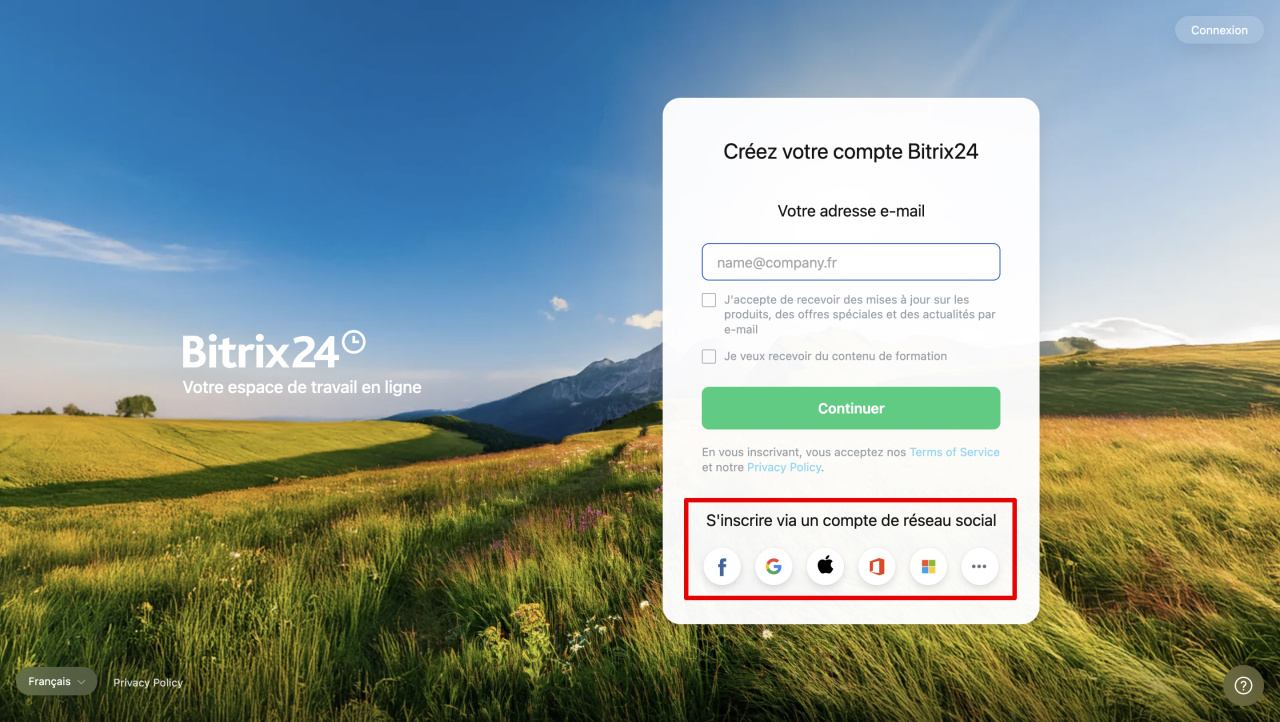Check the training content checkbox

[x=709, y=356]
